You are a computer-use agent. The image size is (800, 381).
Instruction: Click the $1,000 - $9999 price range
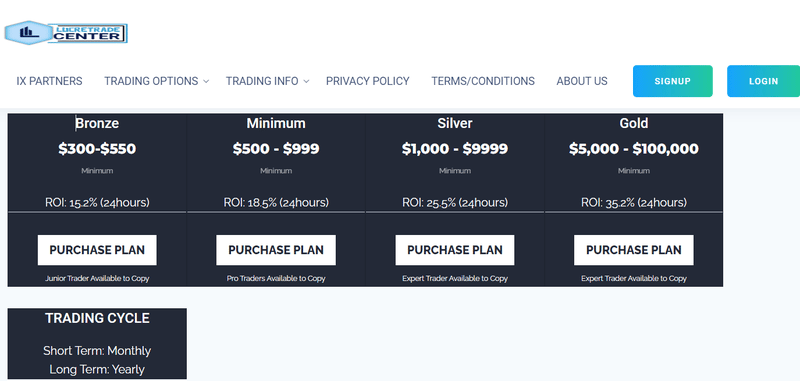(x=455, y=149)
